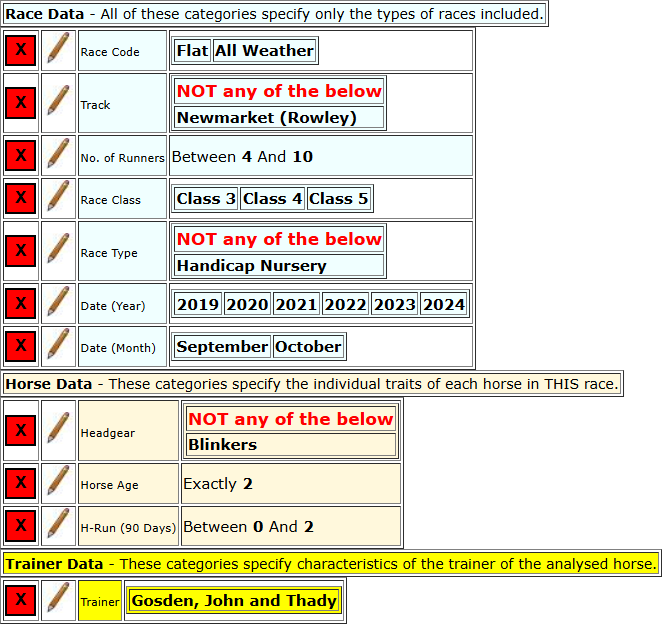Click the Race Class category label
Viewport: 662px width, 624px height.
click(x=122, y=198)
